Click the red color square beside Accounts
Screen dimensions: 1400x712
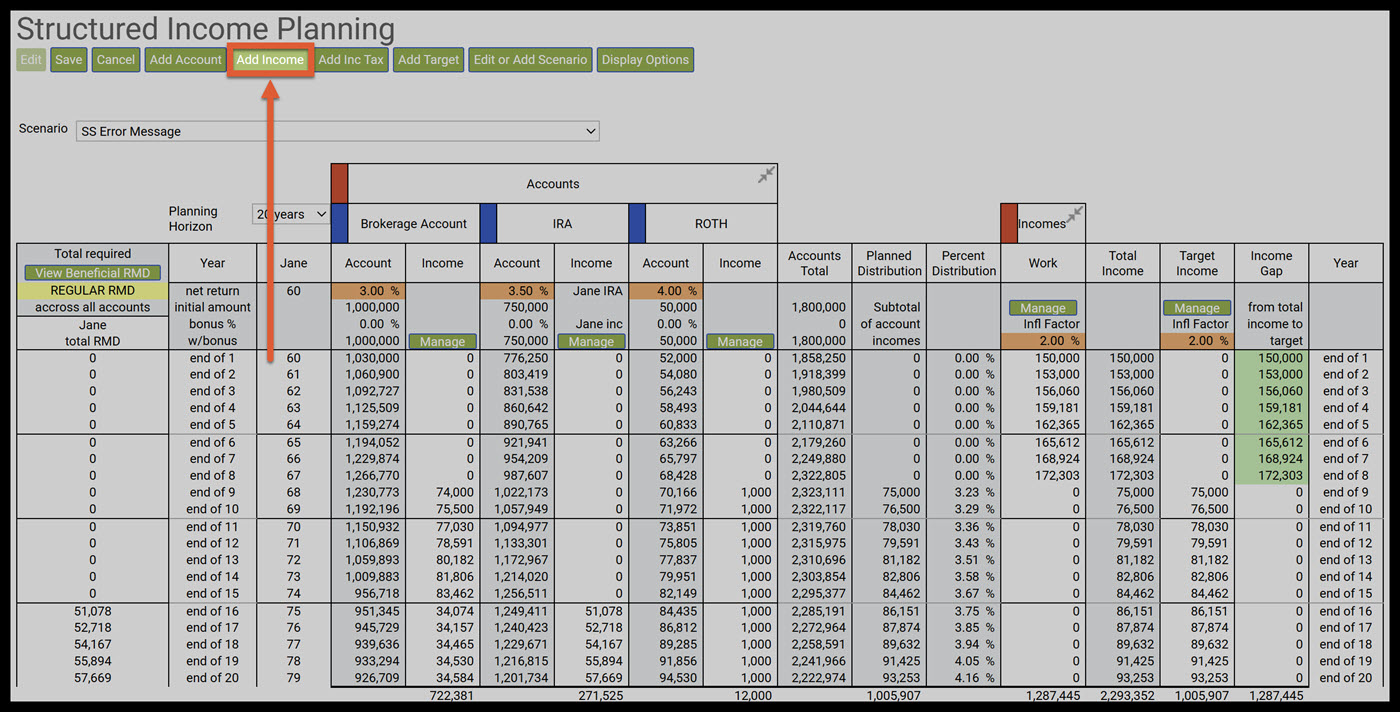click(339, 184)
